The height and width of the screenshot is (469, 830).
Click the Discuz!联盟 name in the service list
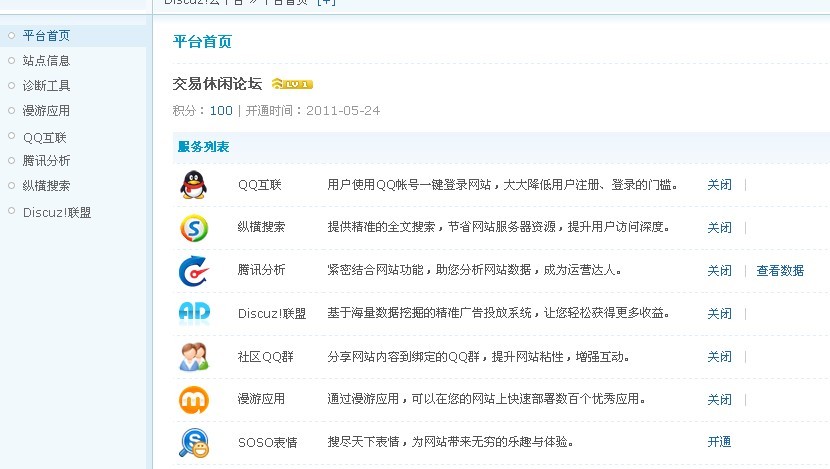(x=272, y=313)
